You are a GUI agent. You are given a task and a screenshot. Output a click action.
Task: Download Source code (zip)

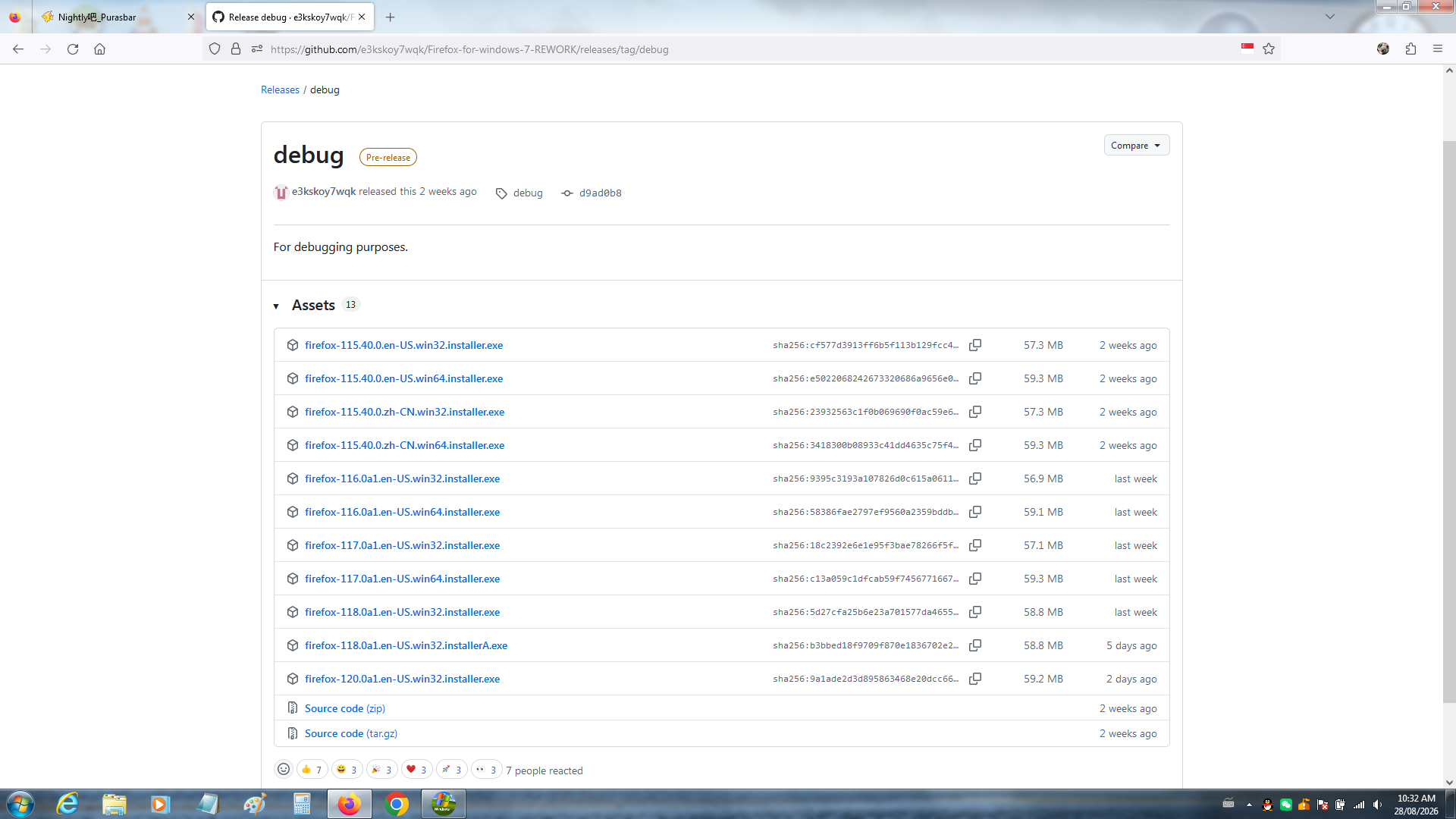(345, 708)
